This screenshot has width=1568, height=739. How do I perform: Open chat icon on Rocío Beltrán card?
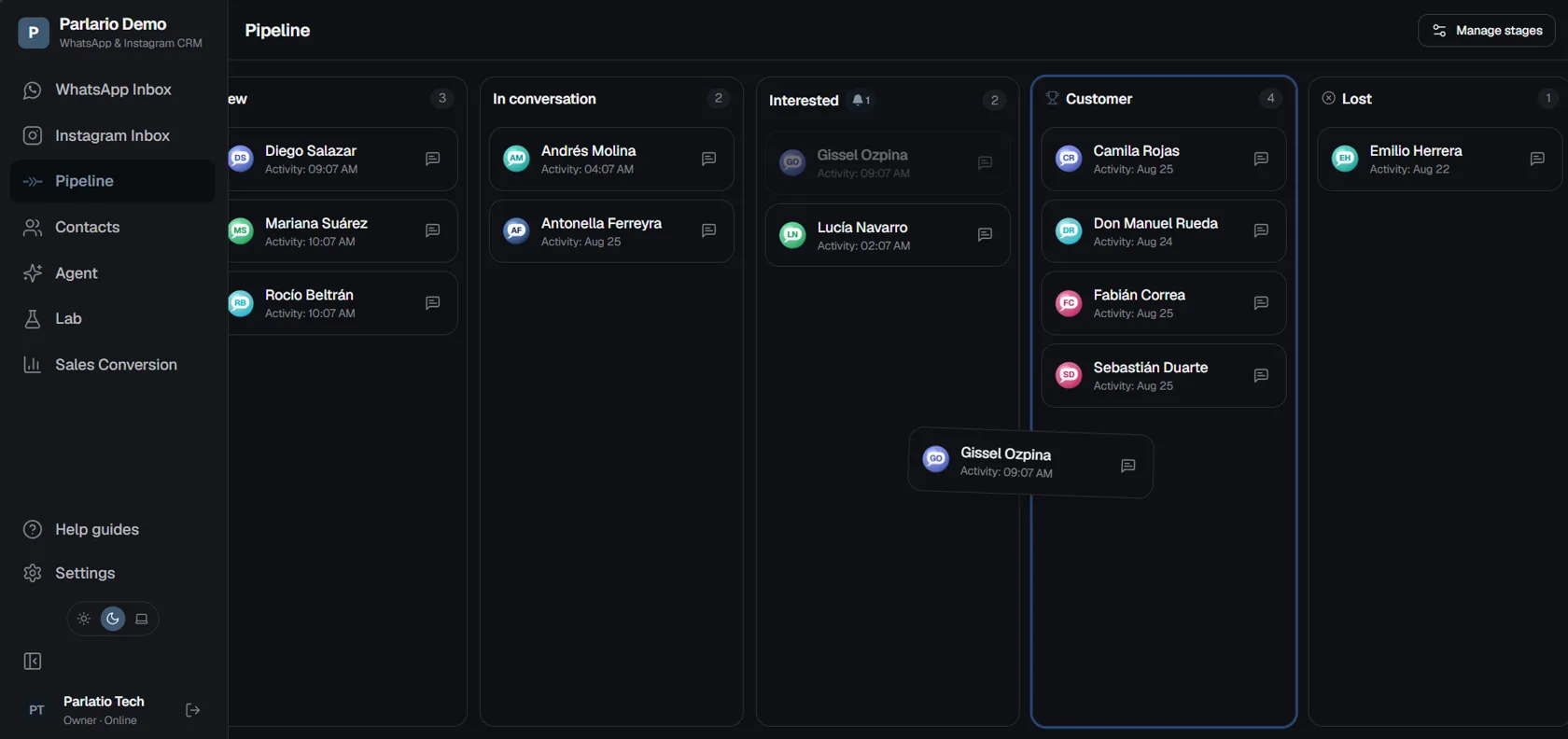click(x=432, y=303)
